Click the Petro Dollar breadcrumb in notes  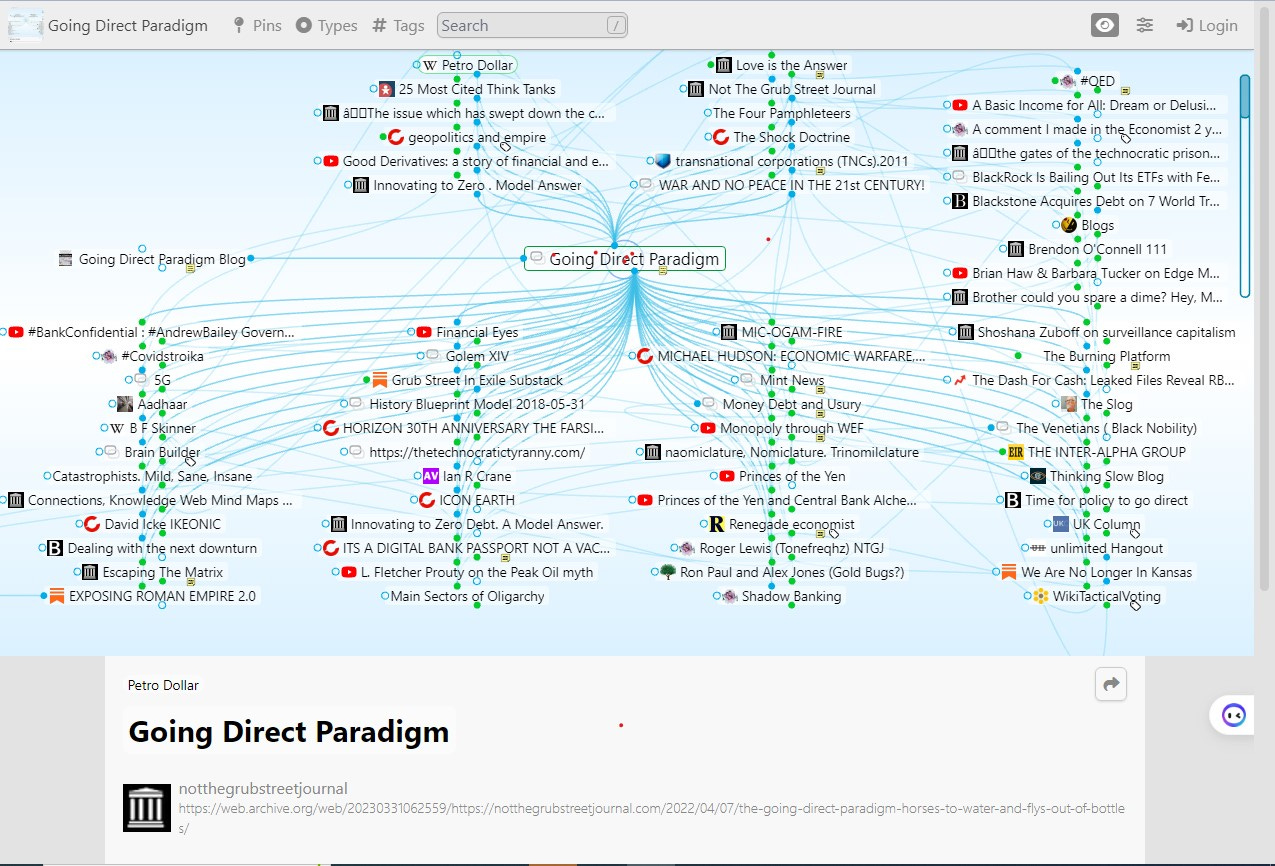point(163,685)
